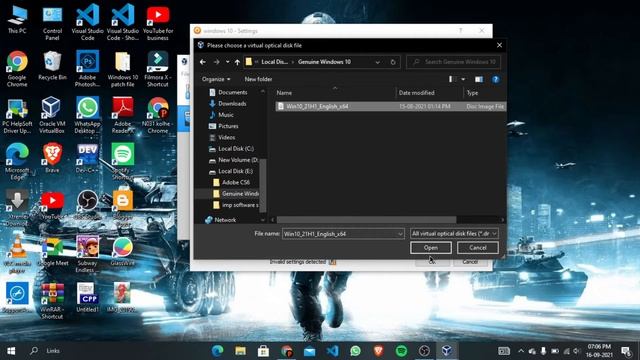Open the virtual optical disk file type filter

click(454, 233)
